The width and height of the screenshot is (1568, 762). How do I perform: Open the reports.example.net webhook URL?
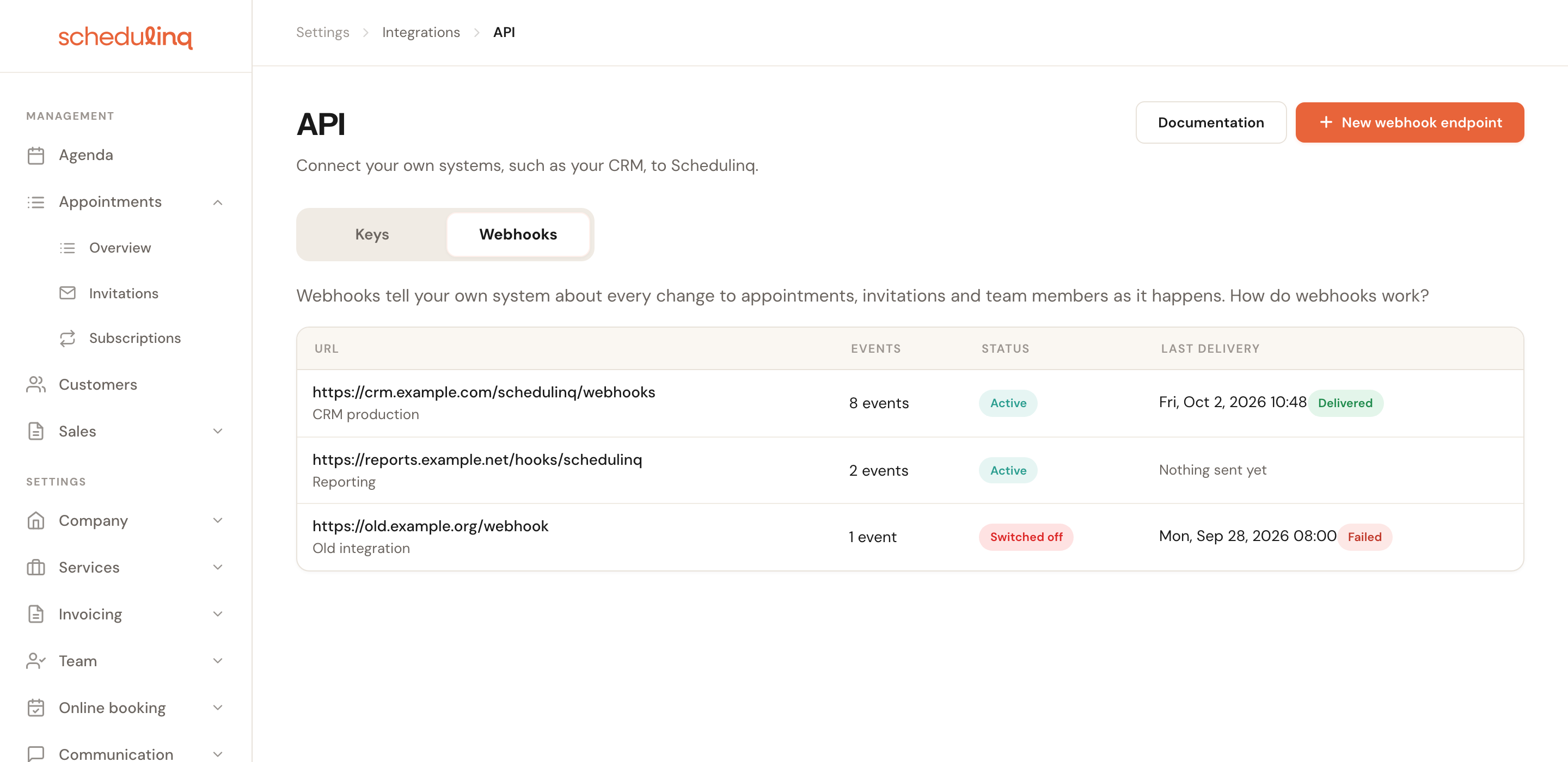[x=477, y=459]
